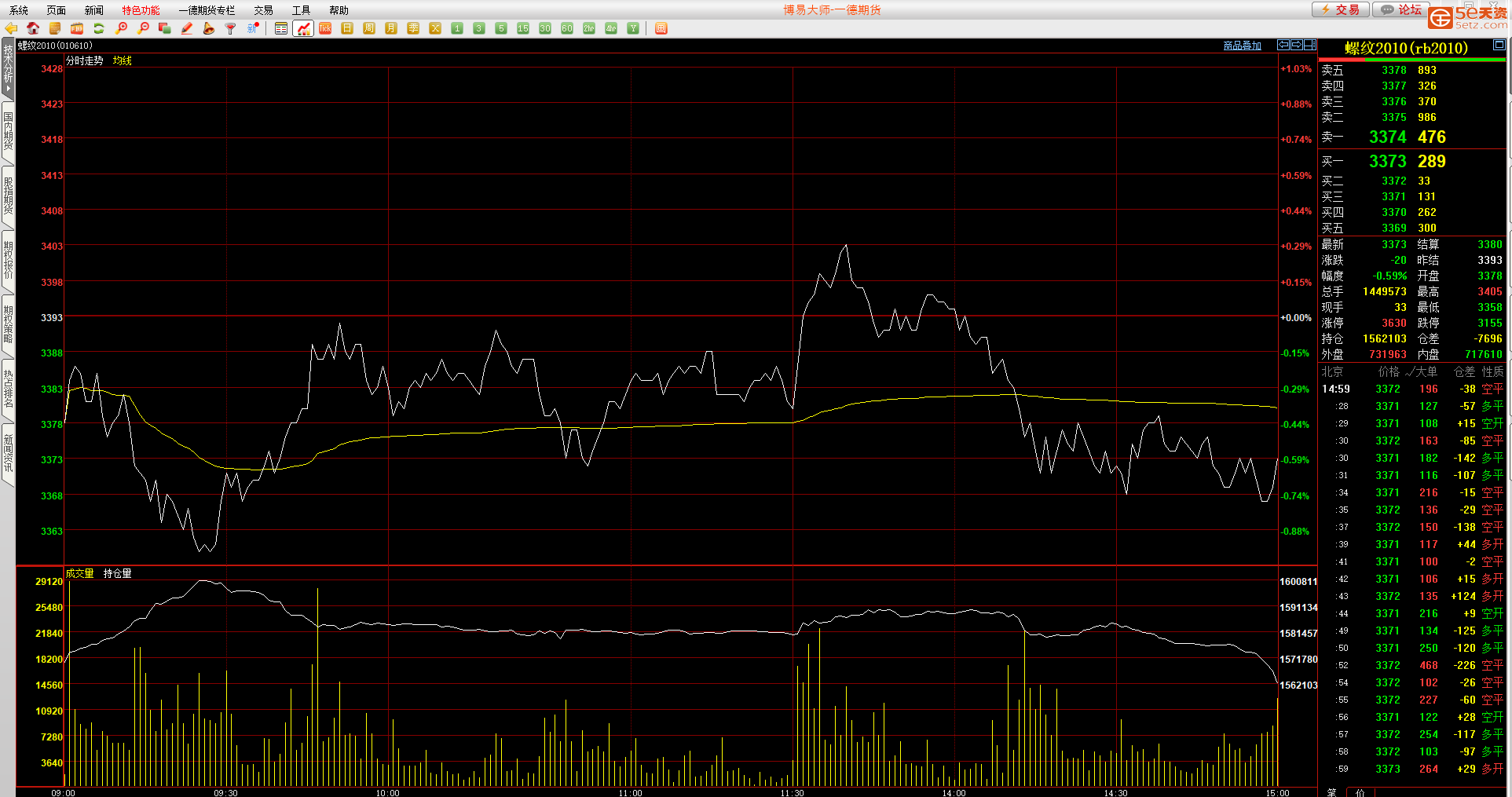The width and height of the screenshot is (1512, 797).
Task: Open the 一德期货专栏 menu
Action: (207, 10)
